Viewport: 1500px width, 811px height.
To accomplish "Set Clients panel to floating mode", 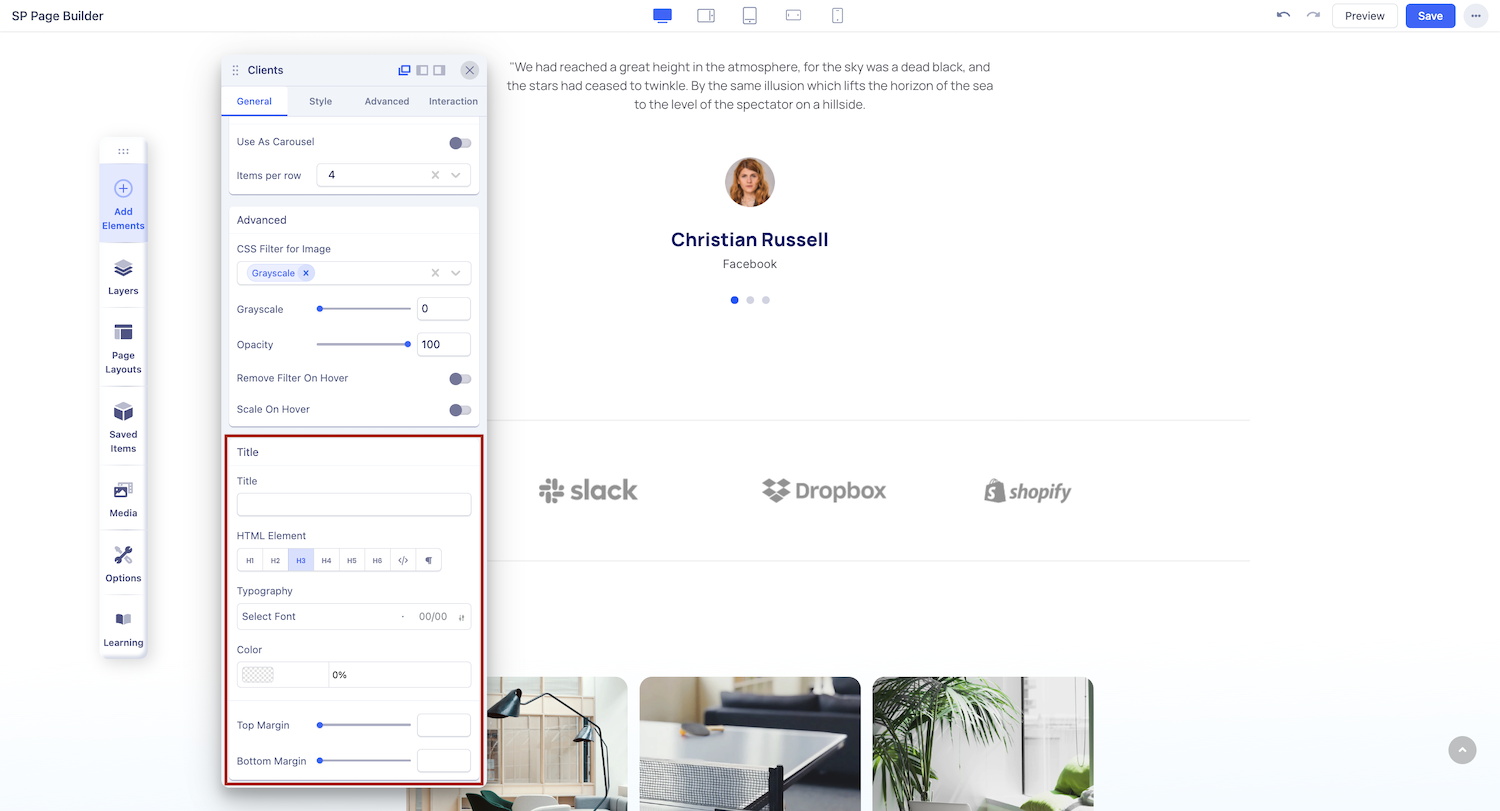I will pos(404,70).
